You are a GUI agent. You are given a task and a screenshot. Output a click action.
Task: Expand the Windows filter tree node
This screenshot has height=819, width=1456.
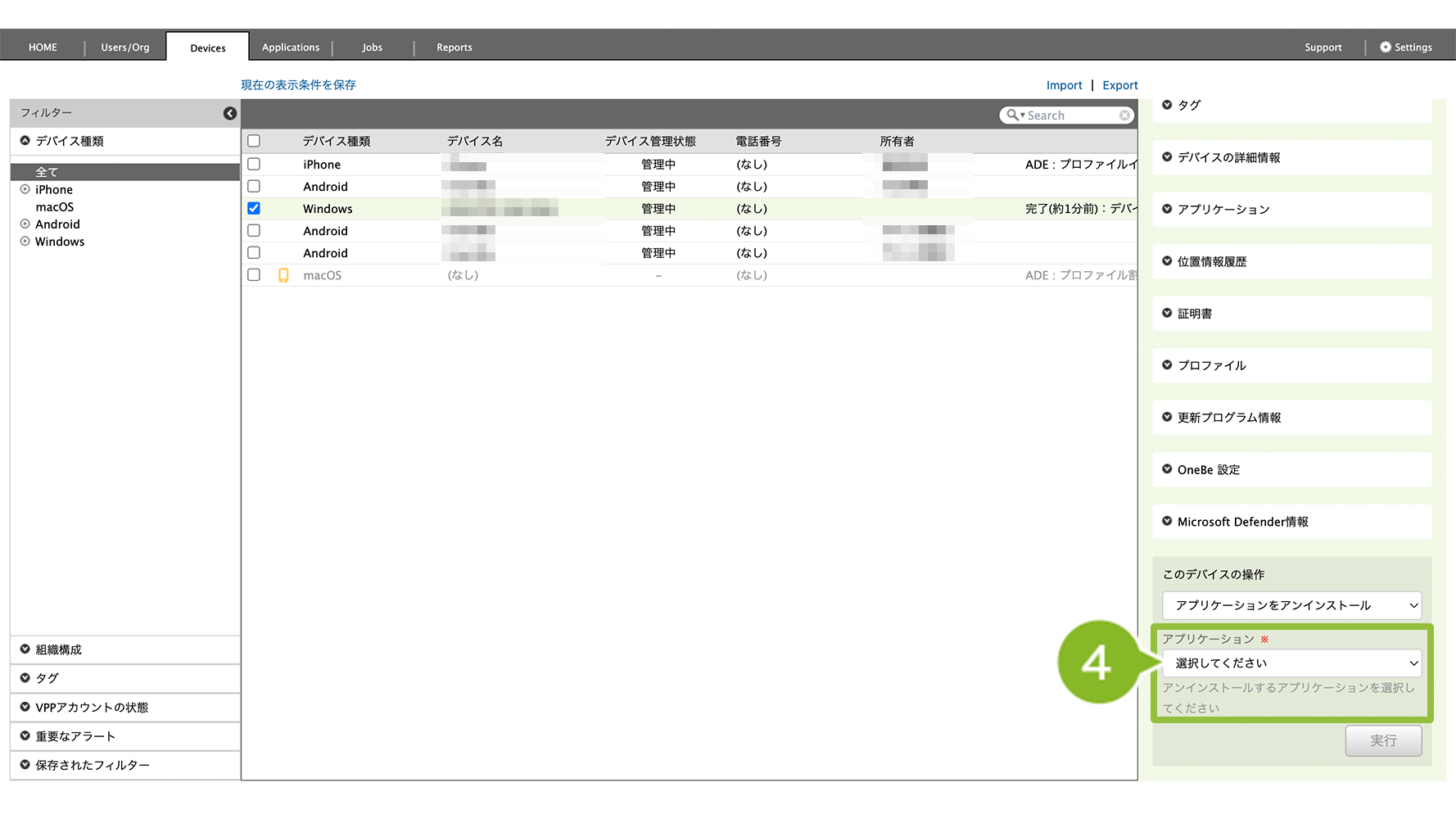[25, 242]
